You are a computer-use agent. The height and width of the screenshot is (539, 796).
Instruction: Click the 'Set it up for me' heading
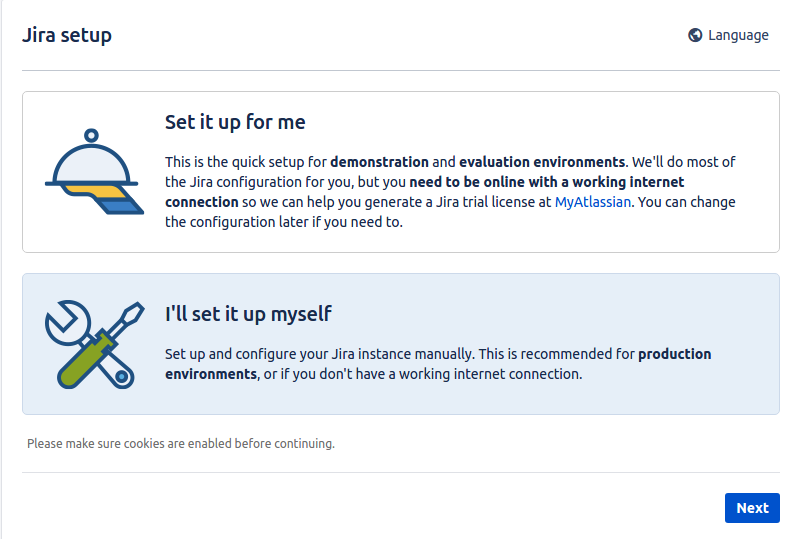pyautogui.click(x=235, y=122)
